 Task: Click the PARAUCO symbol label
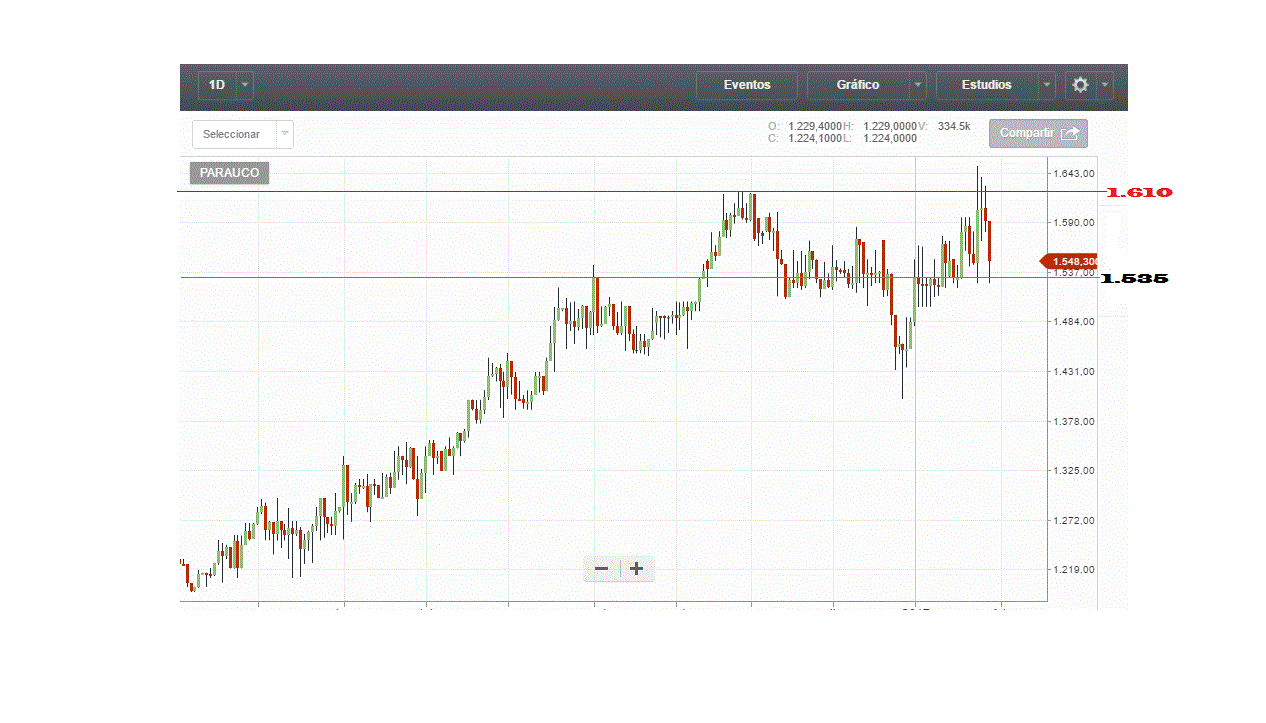coord(229,173)
